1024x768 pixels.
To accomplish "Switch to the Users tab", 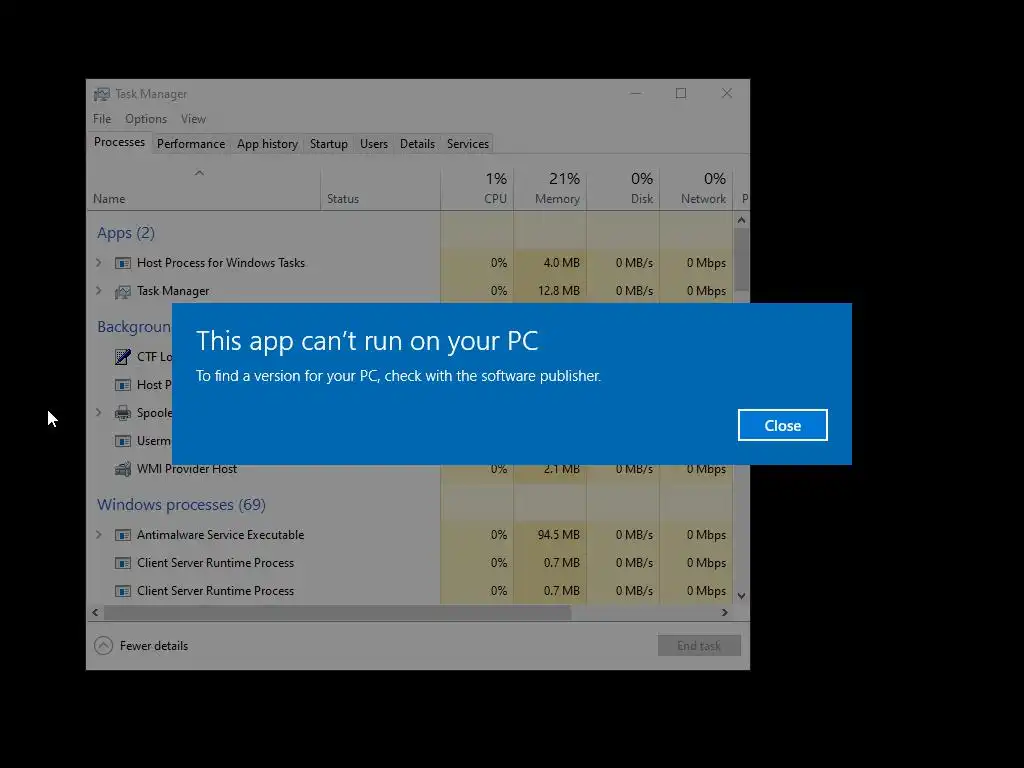I will coord(374,144).
